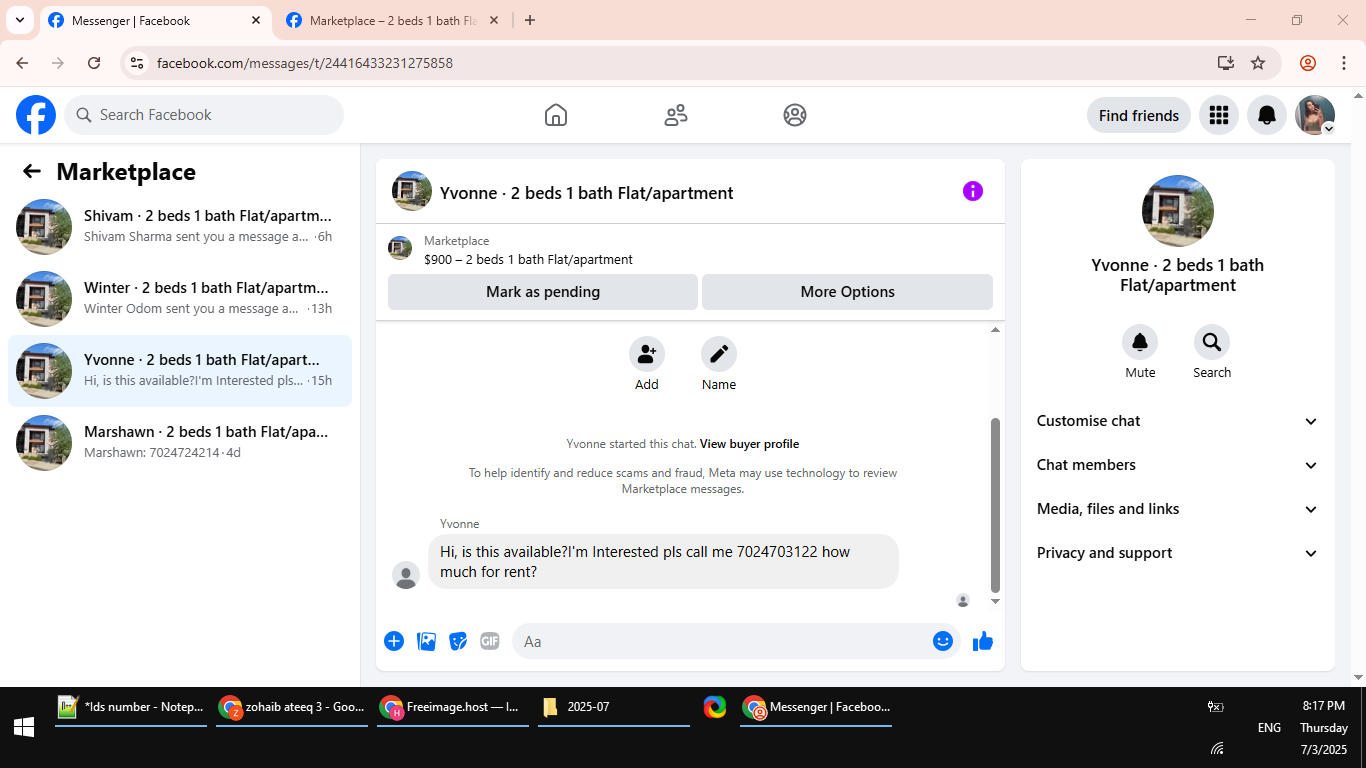The height and width of the screenshot is (768, 1366).
Task: Open more actions plus icon in composer
Action: [x=394, y=641]
